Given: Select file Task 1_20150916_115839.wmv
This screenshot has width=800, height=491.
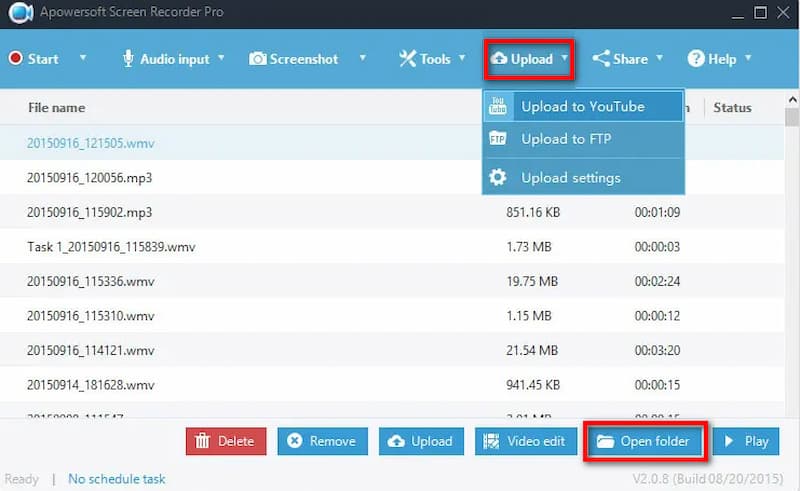Looking at the screenshot, I should [111, 247].
